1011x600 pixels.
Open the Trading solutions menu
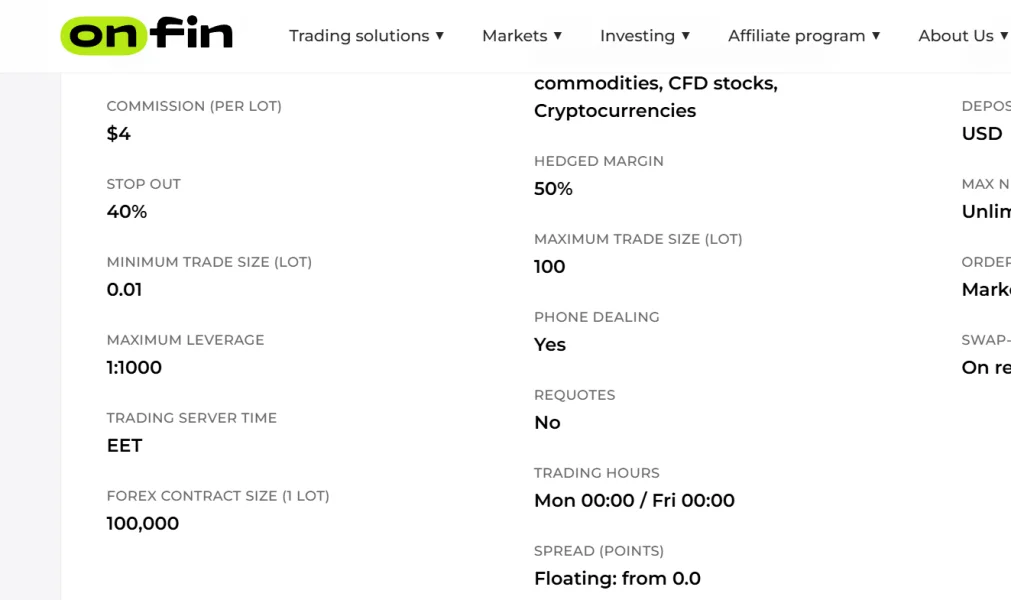pos(358,36)
